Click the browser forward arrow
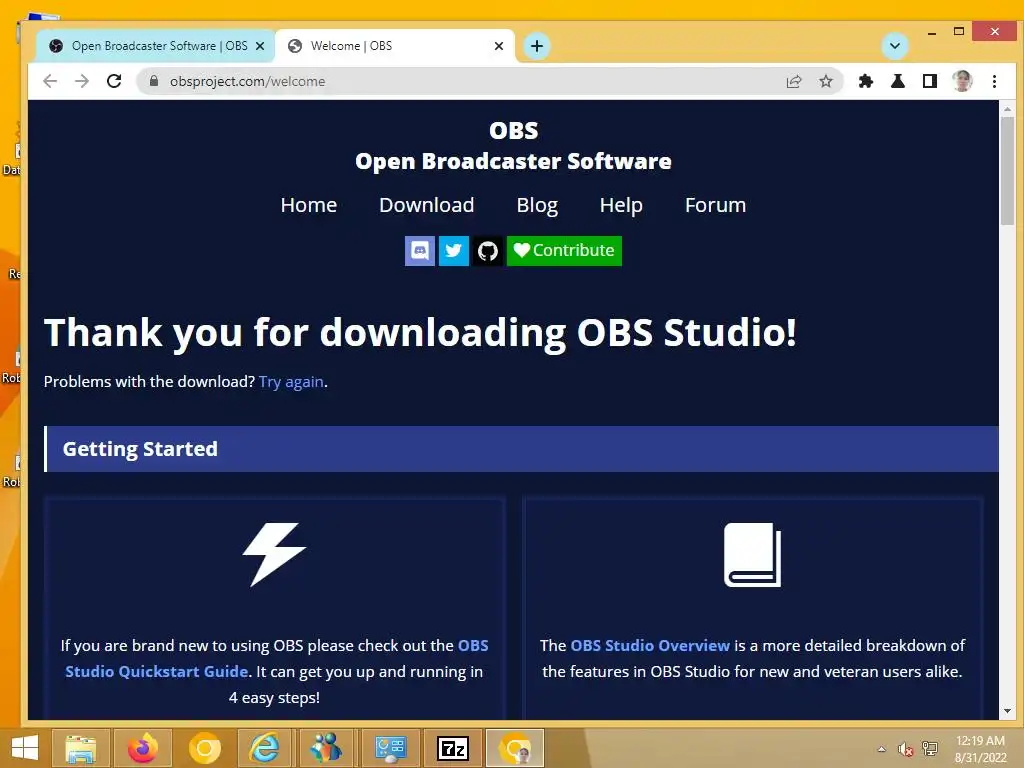The width and height of the screenshot is (1024, 768). tap(82, 81)
